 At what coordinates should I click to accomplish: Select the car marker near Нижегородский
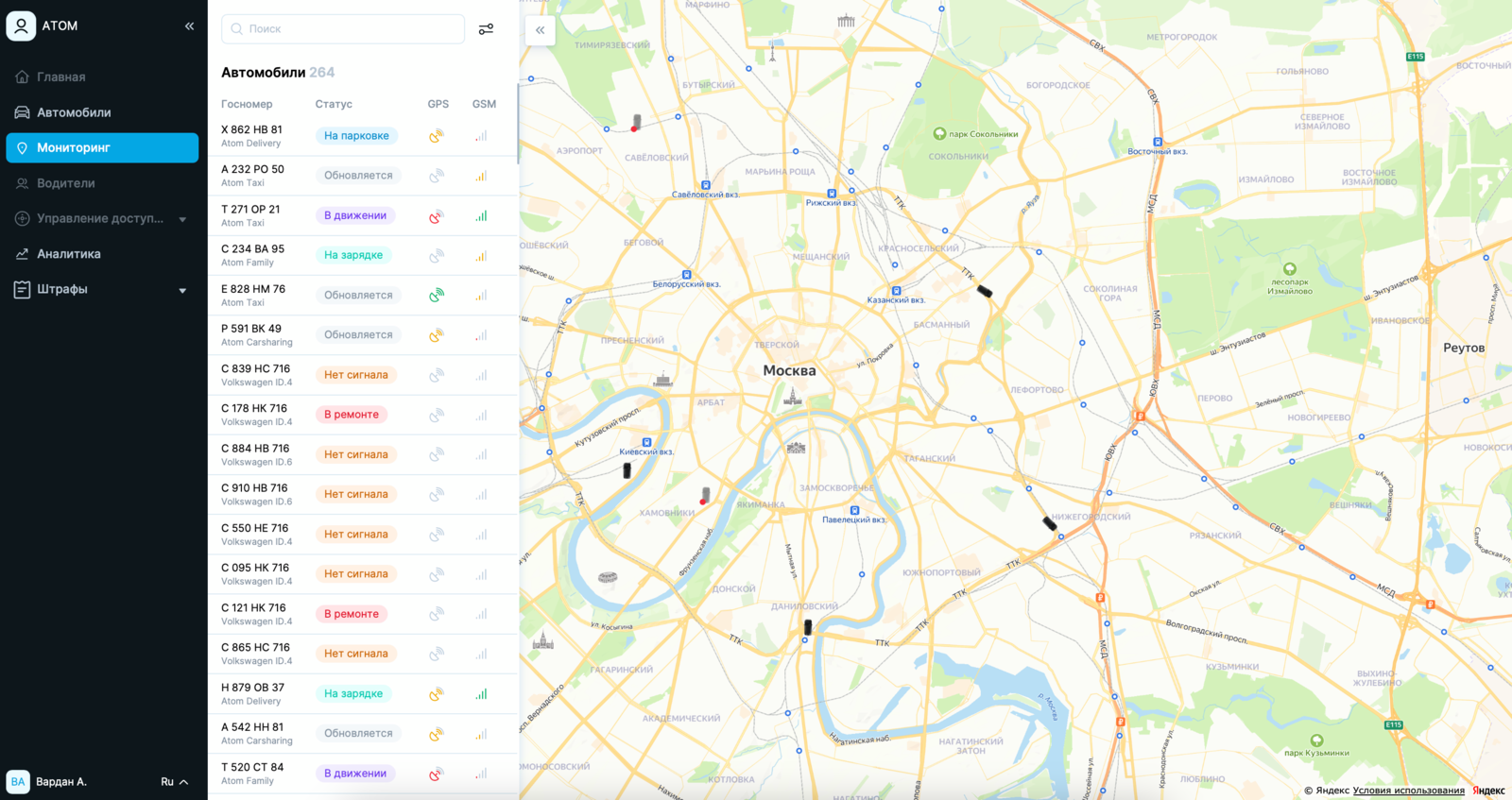[x=1049, y=523]
